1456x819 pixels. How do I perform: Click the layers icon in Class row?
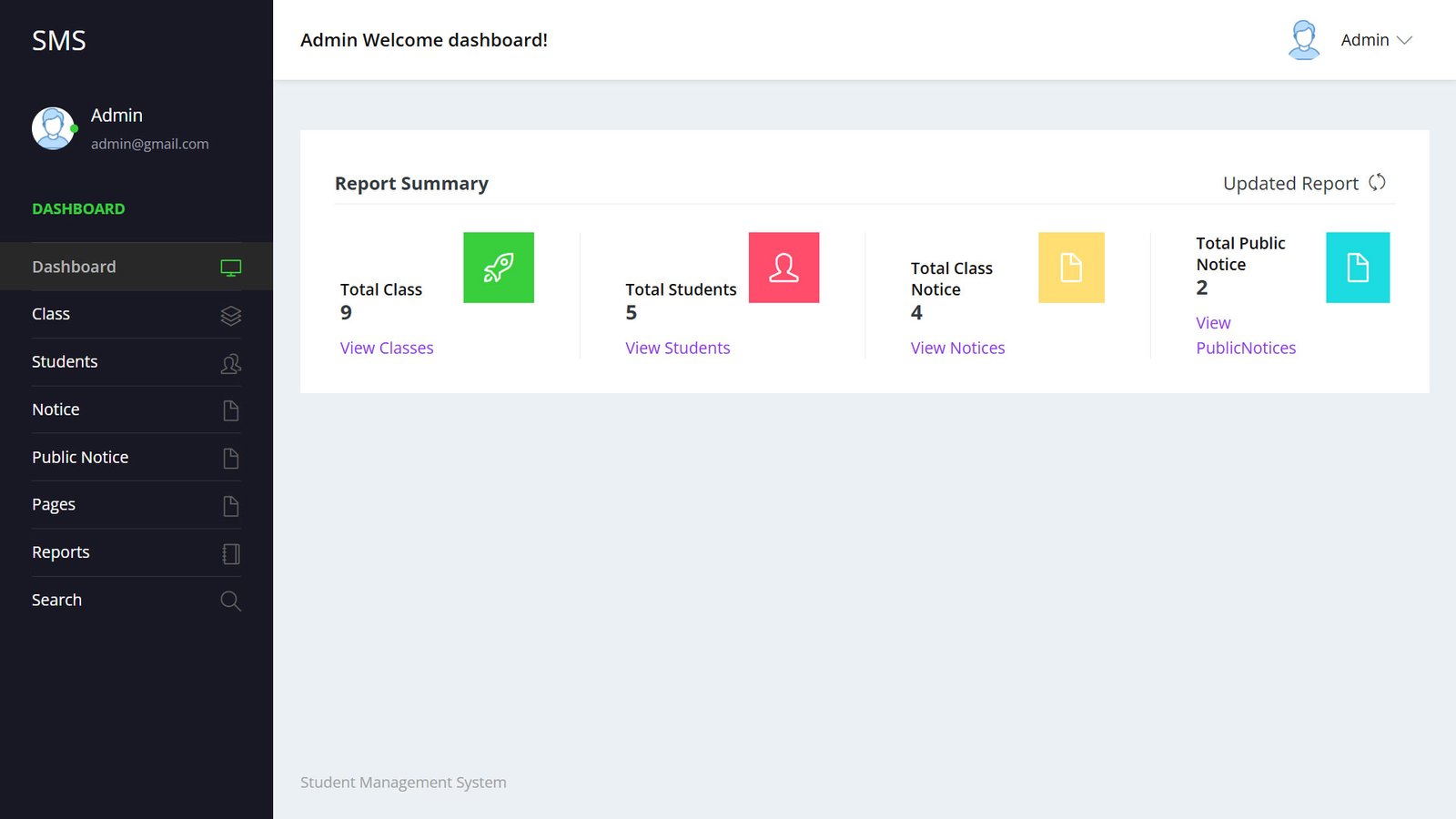coord(231,316)
